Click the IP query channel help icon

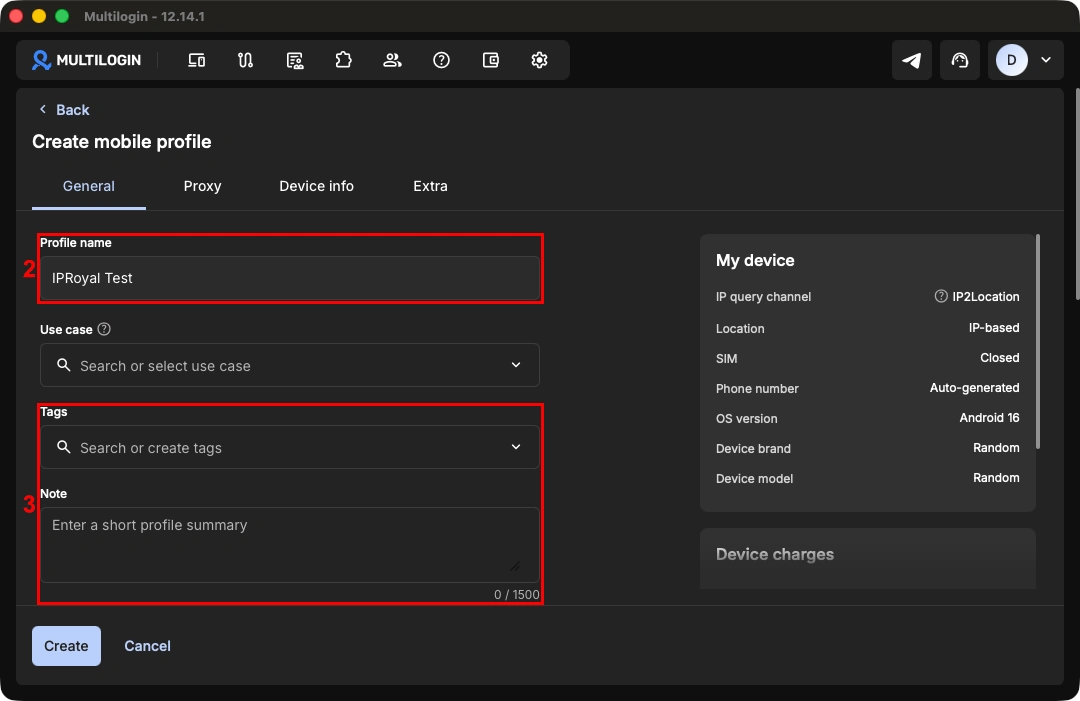tap(941, 296)
